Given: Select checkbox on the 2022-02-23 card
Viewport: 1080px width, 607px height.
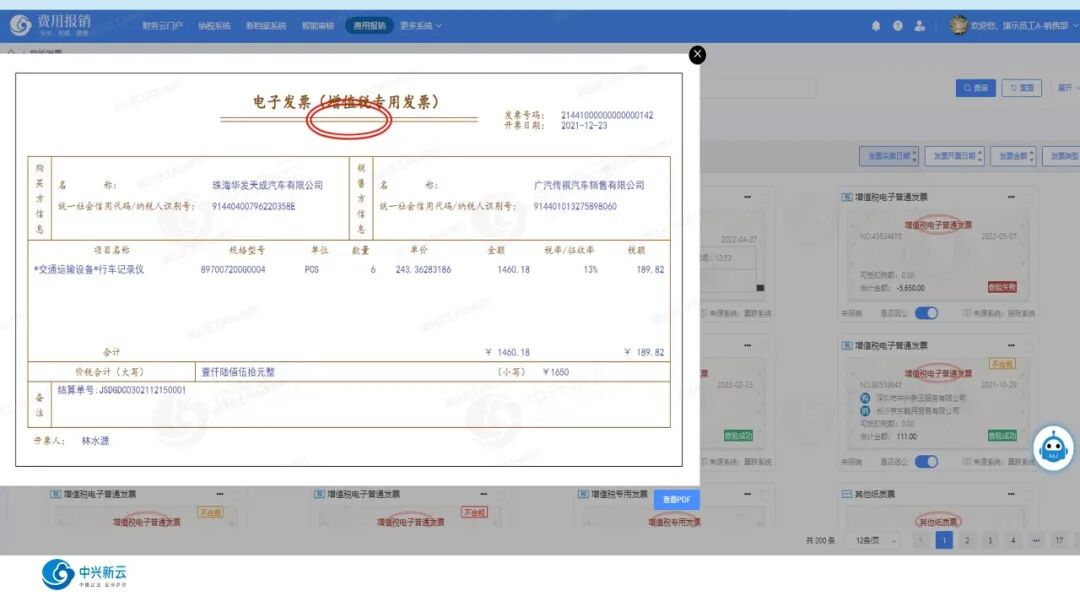Looking at the screenshot, I should click(x=766, y=346).
